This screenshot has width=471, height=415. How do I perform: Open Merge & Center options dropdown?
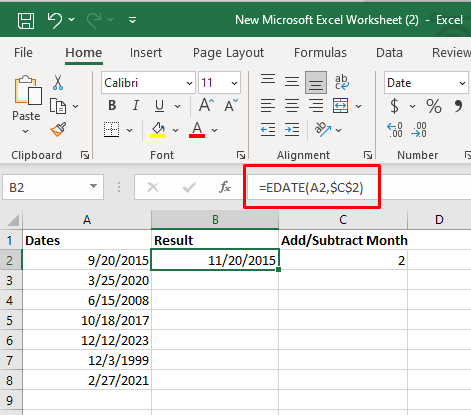(358, 107)
